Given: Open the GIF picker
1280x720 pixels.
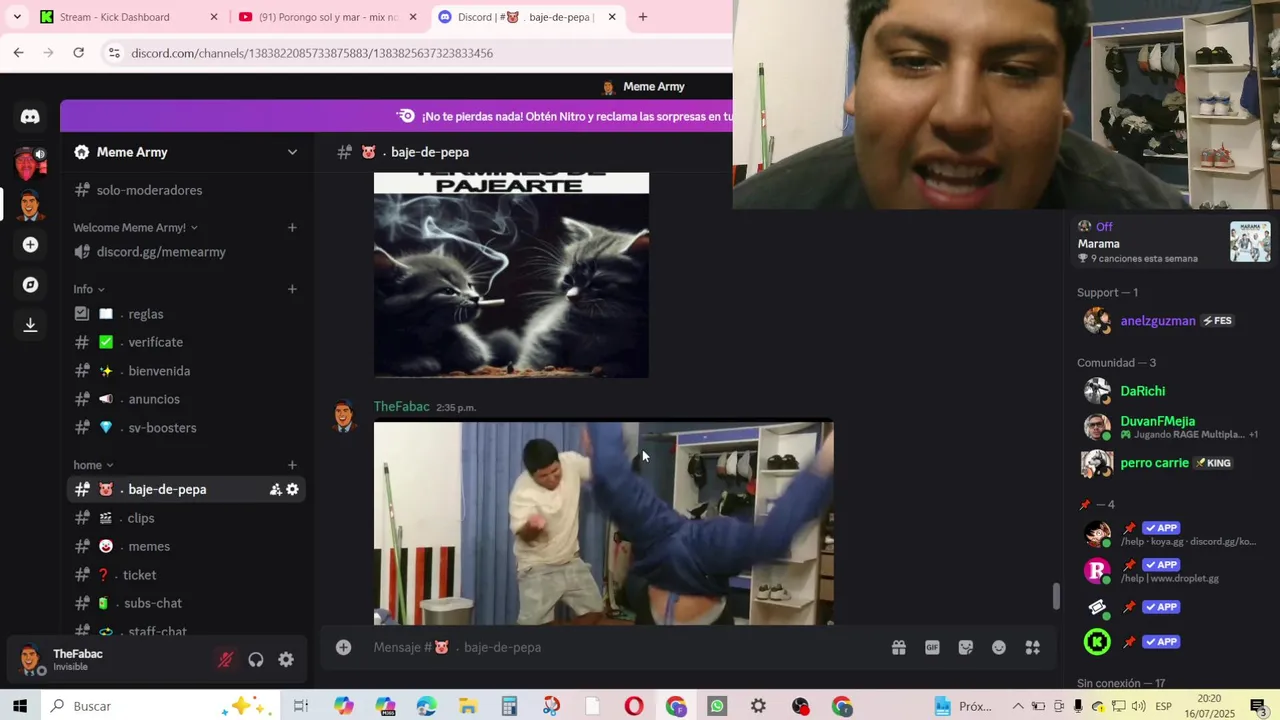Looking at the screenshot, I should [x=932, y=648].
